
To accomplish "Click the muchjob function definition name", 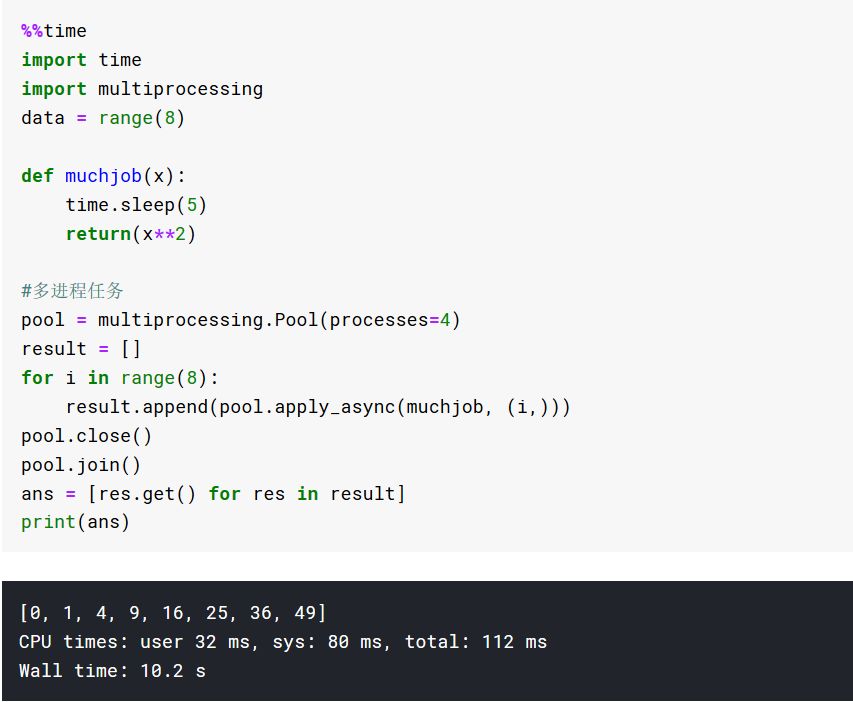I will tap(103, 176).
